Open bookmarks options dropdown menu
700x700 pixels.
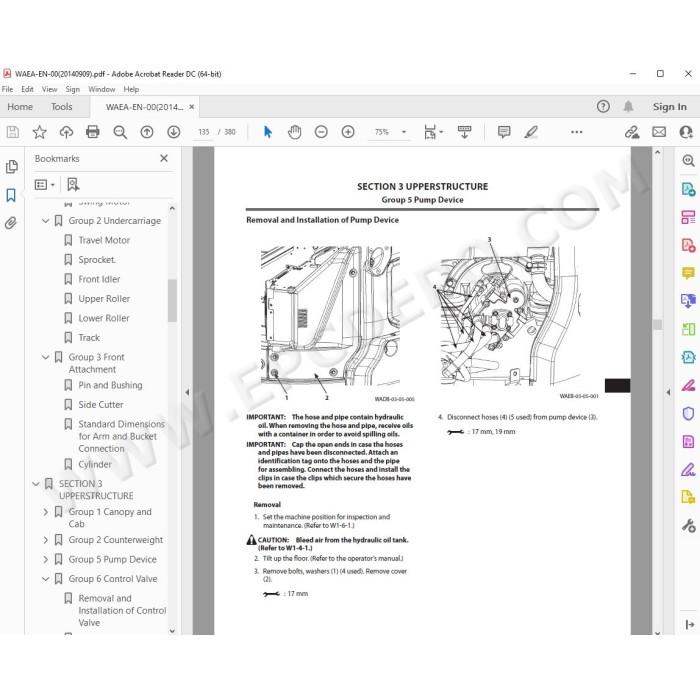tap(45, 184)
